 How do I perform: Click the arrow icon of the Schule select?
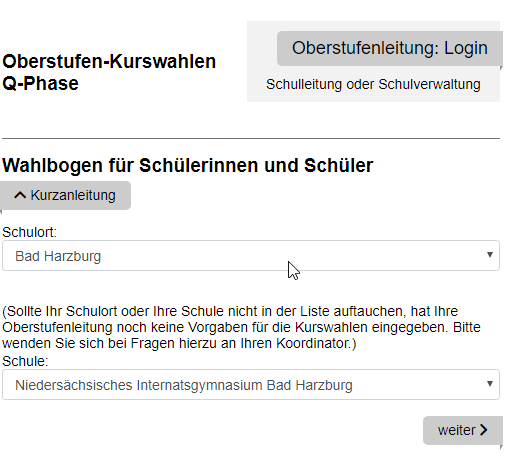tap(490, 384)
